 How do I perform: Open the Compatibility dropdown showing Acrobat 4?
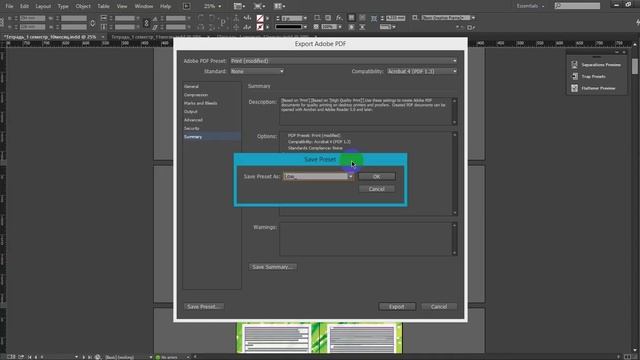click(422, 71)
